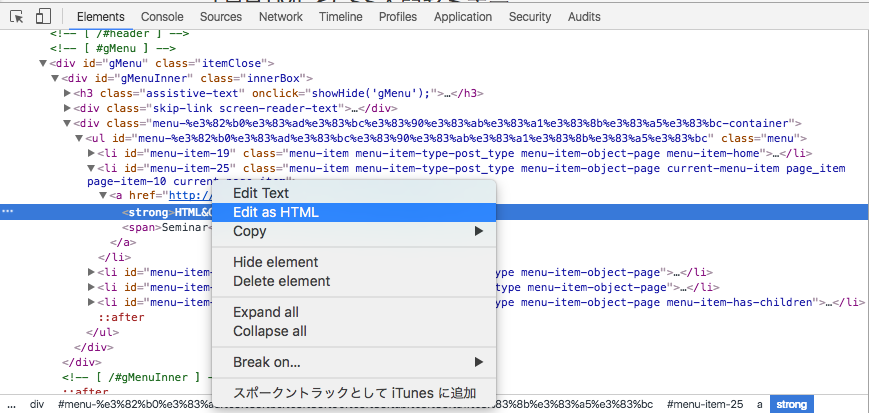The height and width of the screenshot is (413, 869).
Task: Click the breadcrumb overflow ellipsis
Action: 11,404
